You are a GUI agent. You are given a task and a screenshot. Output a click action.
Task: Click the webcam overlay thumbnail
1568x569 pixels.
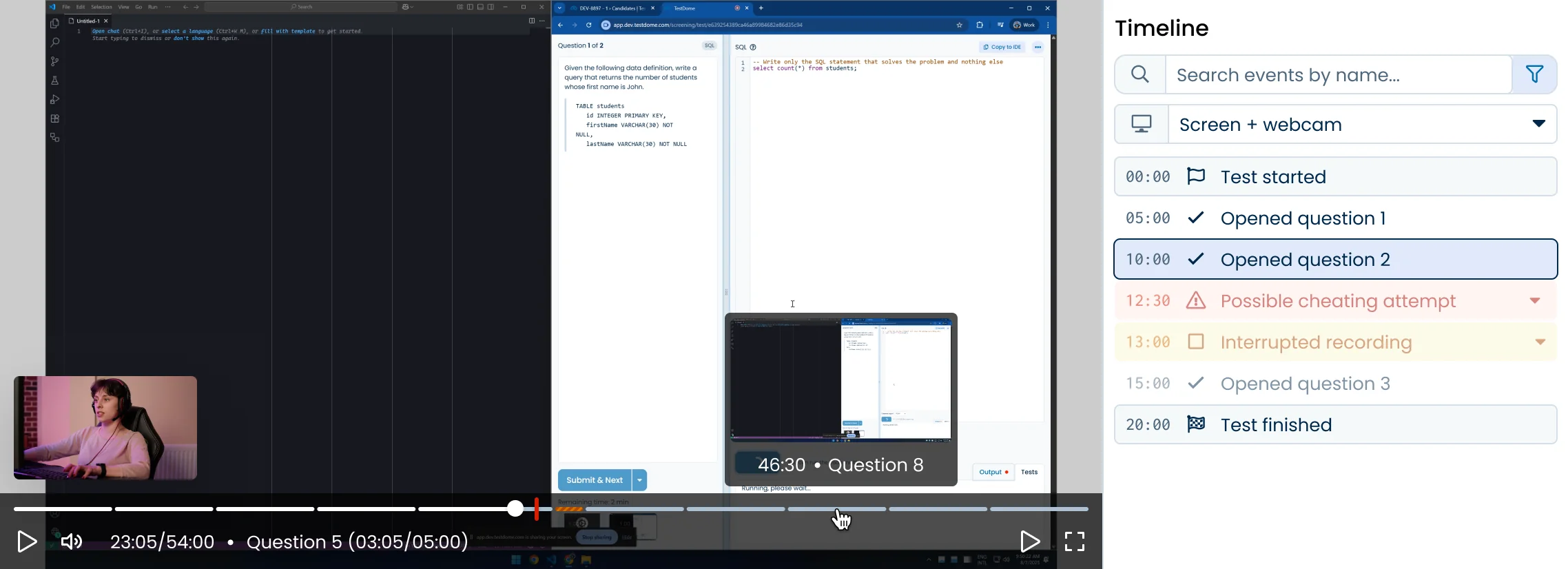pos(105,428)
